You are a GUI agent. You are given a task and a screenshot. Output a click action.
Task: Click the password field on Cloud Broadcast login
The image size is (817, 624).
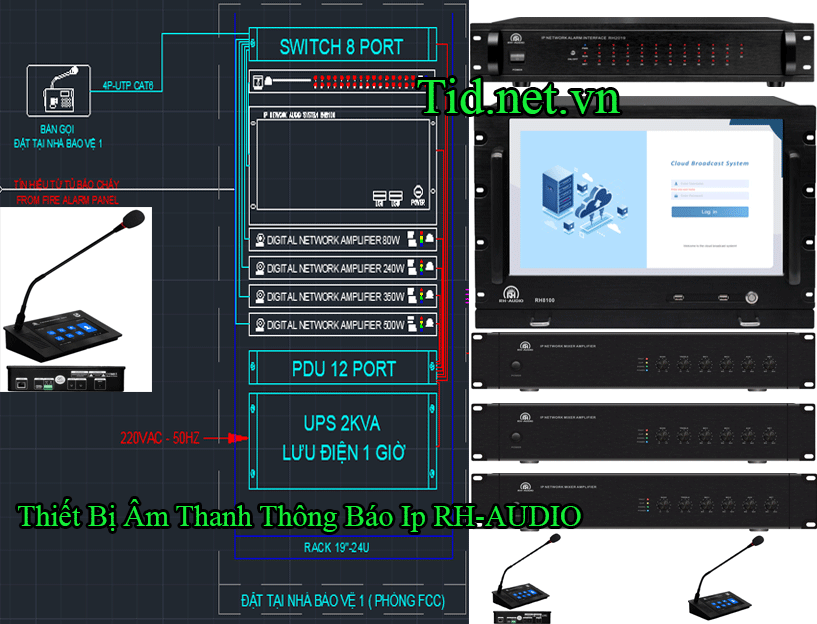[x=709, y=196]
